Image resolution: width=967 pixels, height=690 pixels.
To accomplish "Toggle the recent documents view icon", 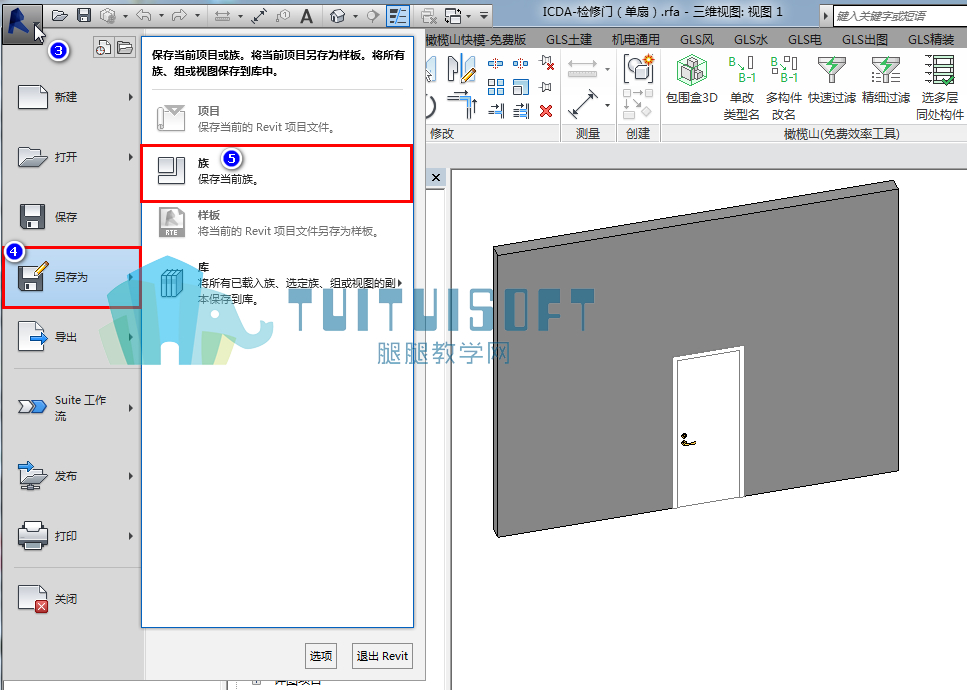I will (104, 47).
